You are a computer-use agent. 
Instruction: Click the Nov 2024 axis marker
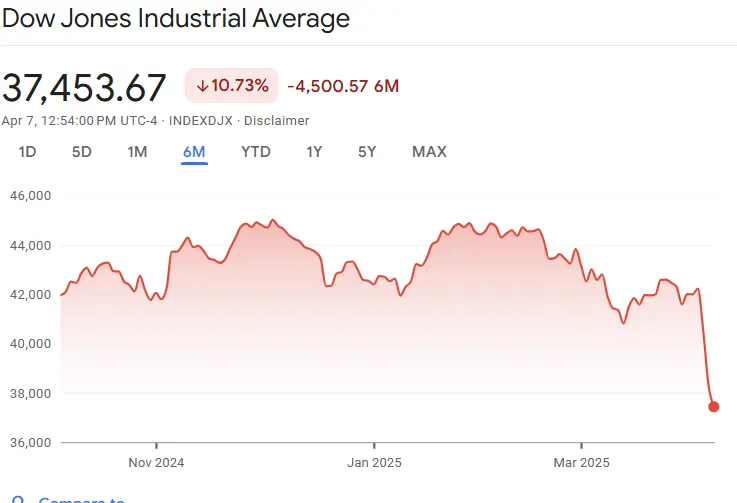coord(157,463)
